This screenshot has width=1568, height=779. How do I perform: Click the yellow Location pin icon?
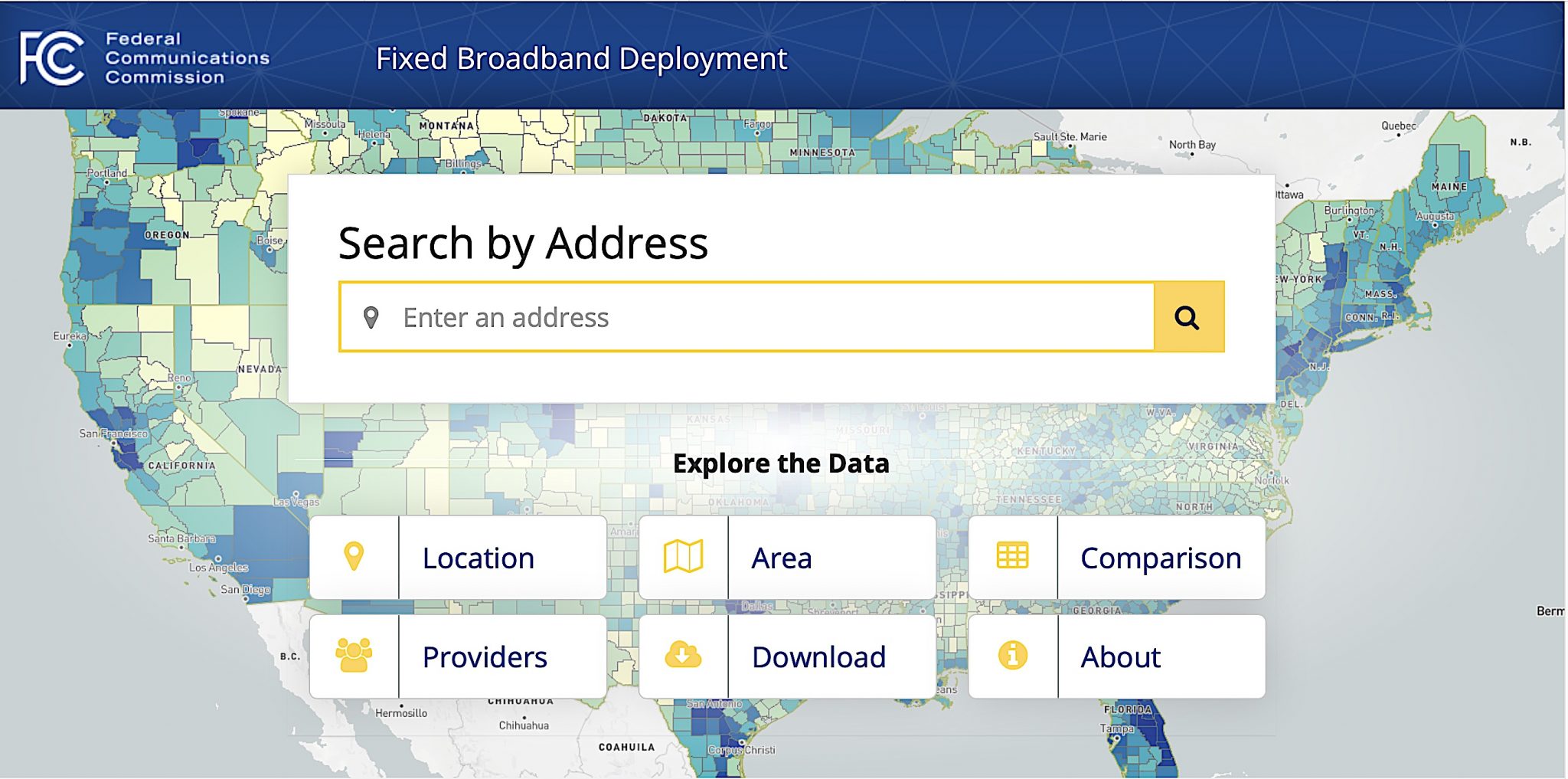click(x=354, y=557)
